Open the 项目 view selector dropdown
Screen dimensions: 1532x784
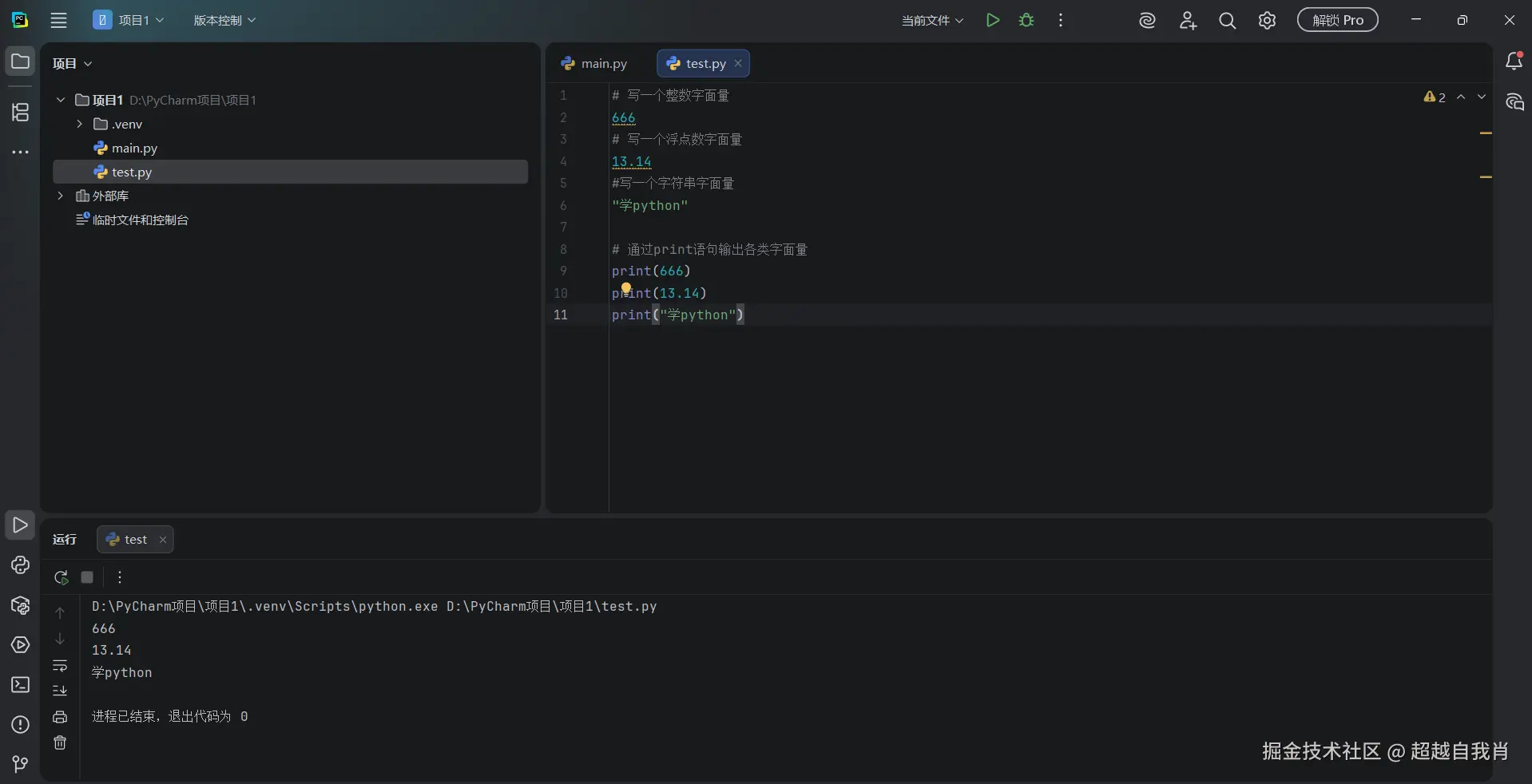click(x=72, y=64)
